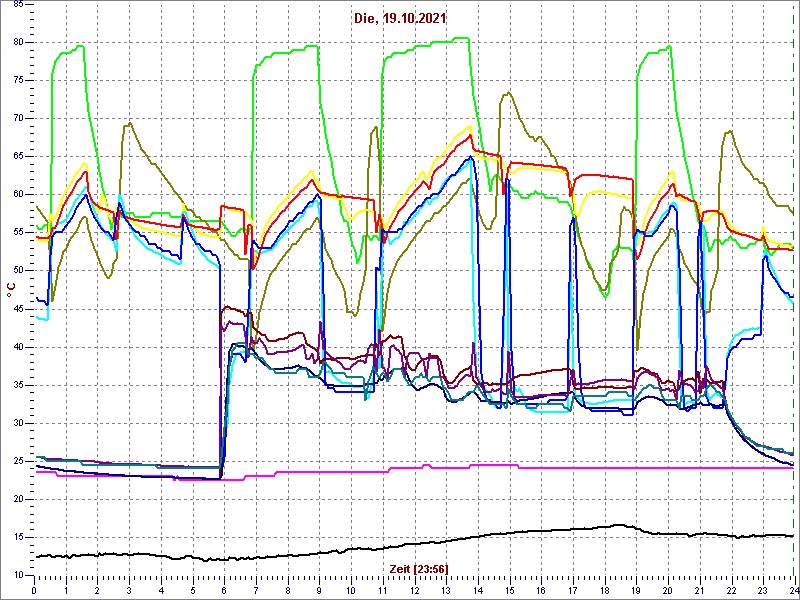Click the 25 label on the temperature axis

17,461
